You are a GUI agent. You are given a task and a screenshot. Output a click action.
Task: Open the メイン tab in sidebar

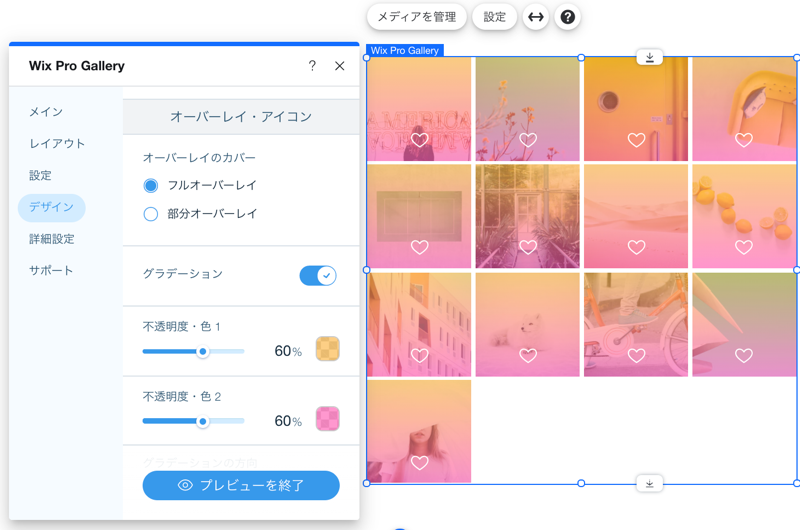pos(46,112)
